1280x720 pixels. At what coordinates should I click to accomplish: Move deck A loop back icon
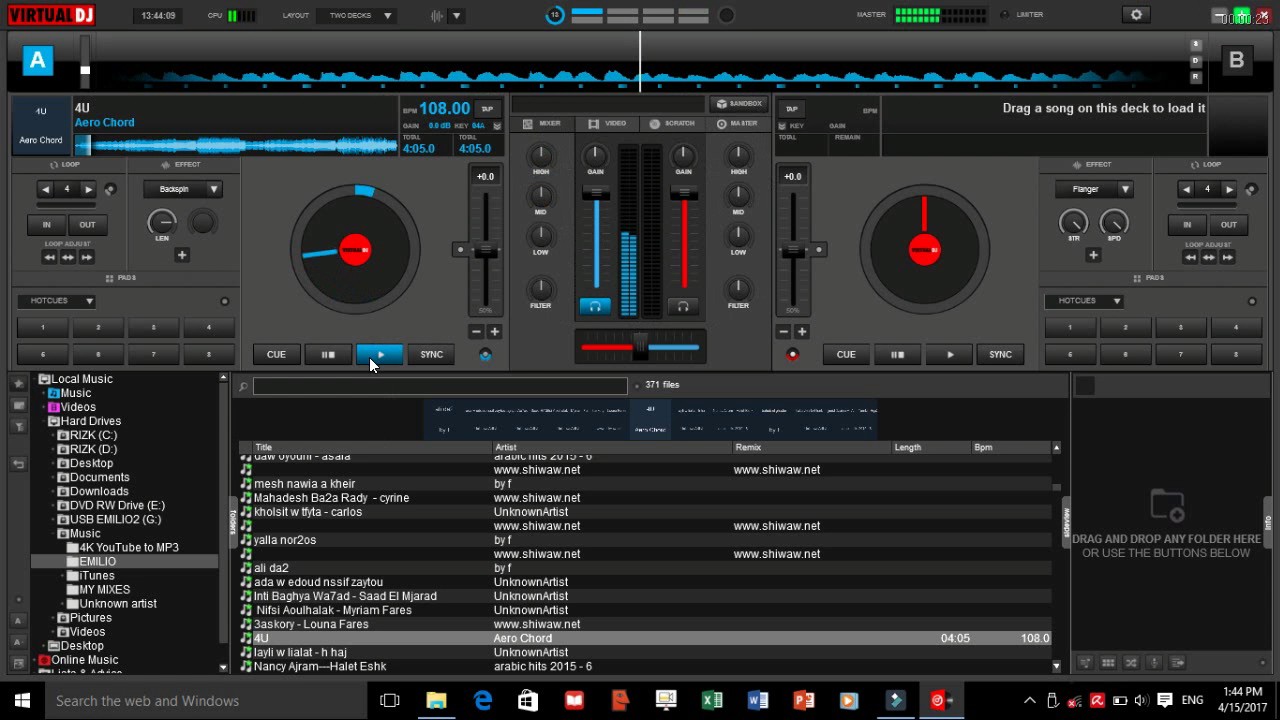point(49,257)
